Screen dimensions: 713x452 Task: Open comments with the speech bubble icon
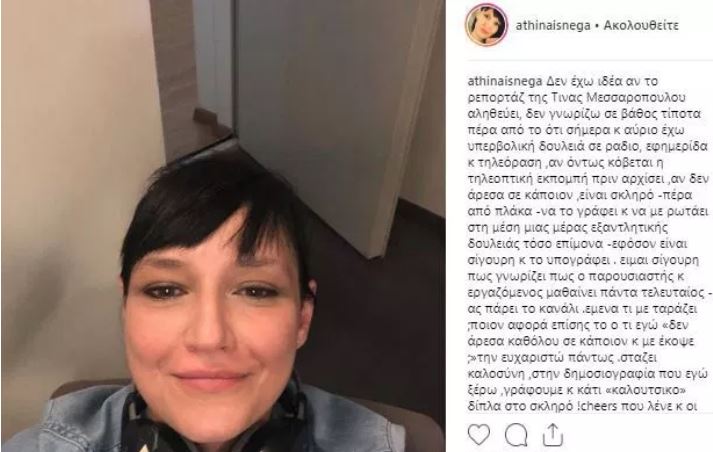[x=516, y=435]
